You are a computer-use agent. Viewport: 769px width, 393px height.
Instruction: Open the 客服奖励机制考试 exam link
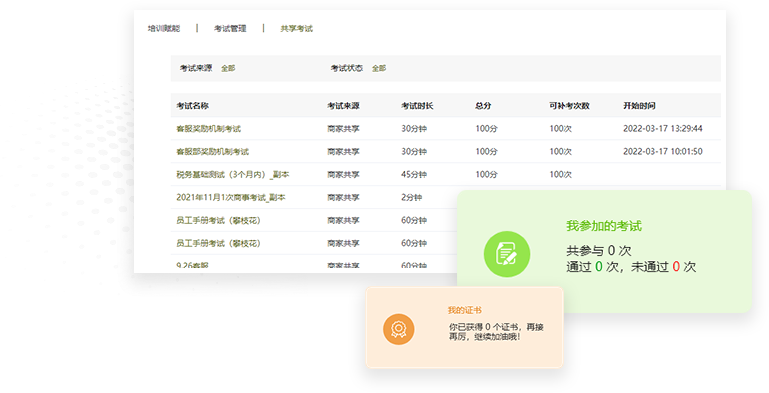click(x=208, y=129)
